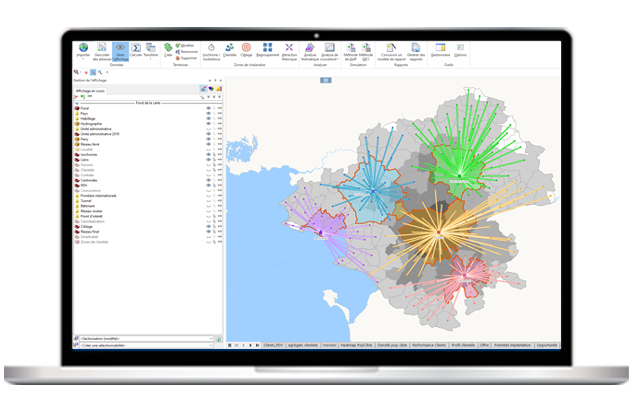Open the Ciblage target tool
The image size is (639, 400).
tap(246, 48)
